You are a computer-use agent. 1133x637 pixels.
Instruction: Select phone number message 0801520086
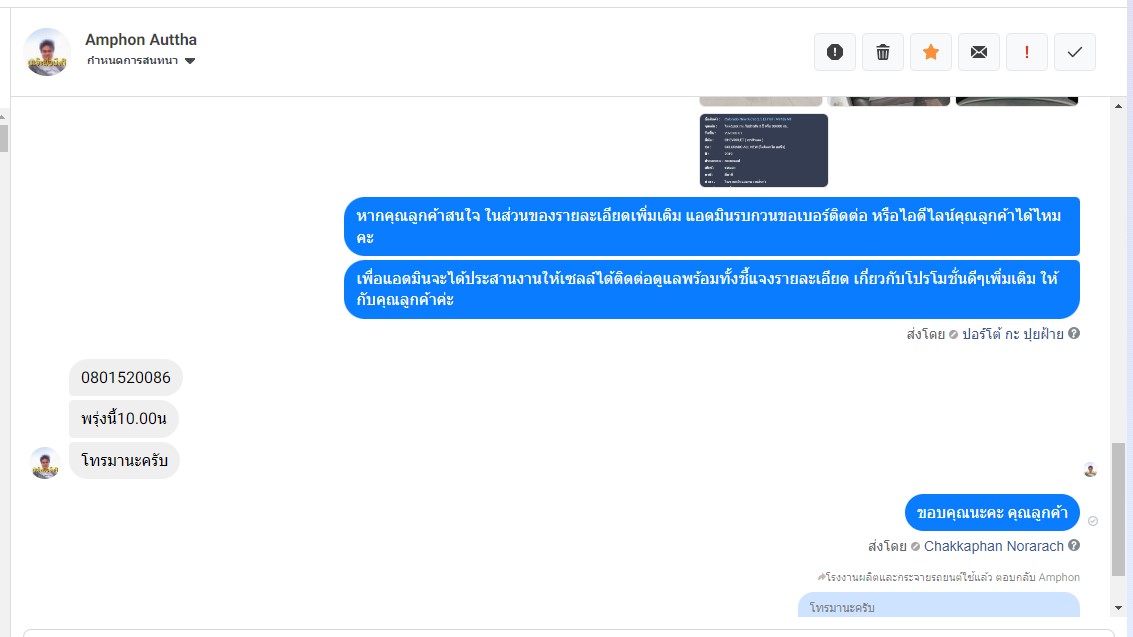point(126,378)
